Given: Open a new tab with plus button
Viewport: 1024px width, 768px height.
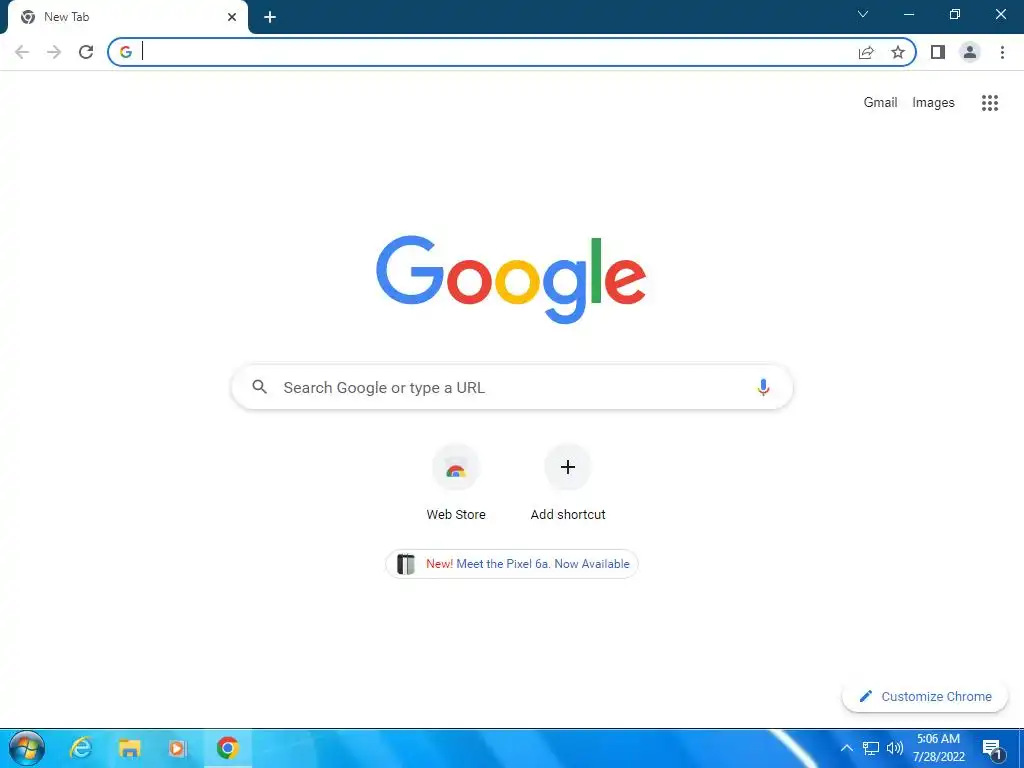Looking at the screenshot, I should click(270, 17).
